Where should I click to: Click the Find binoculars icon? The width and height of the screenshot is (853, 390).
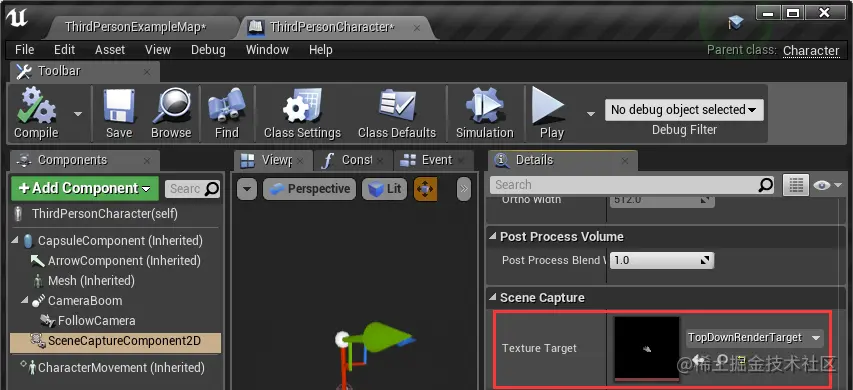point(226,105)
